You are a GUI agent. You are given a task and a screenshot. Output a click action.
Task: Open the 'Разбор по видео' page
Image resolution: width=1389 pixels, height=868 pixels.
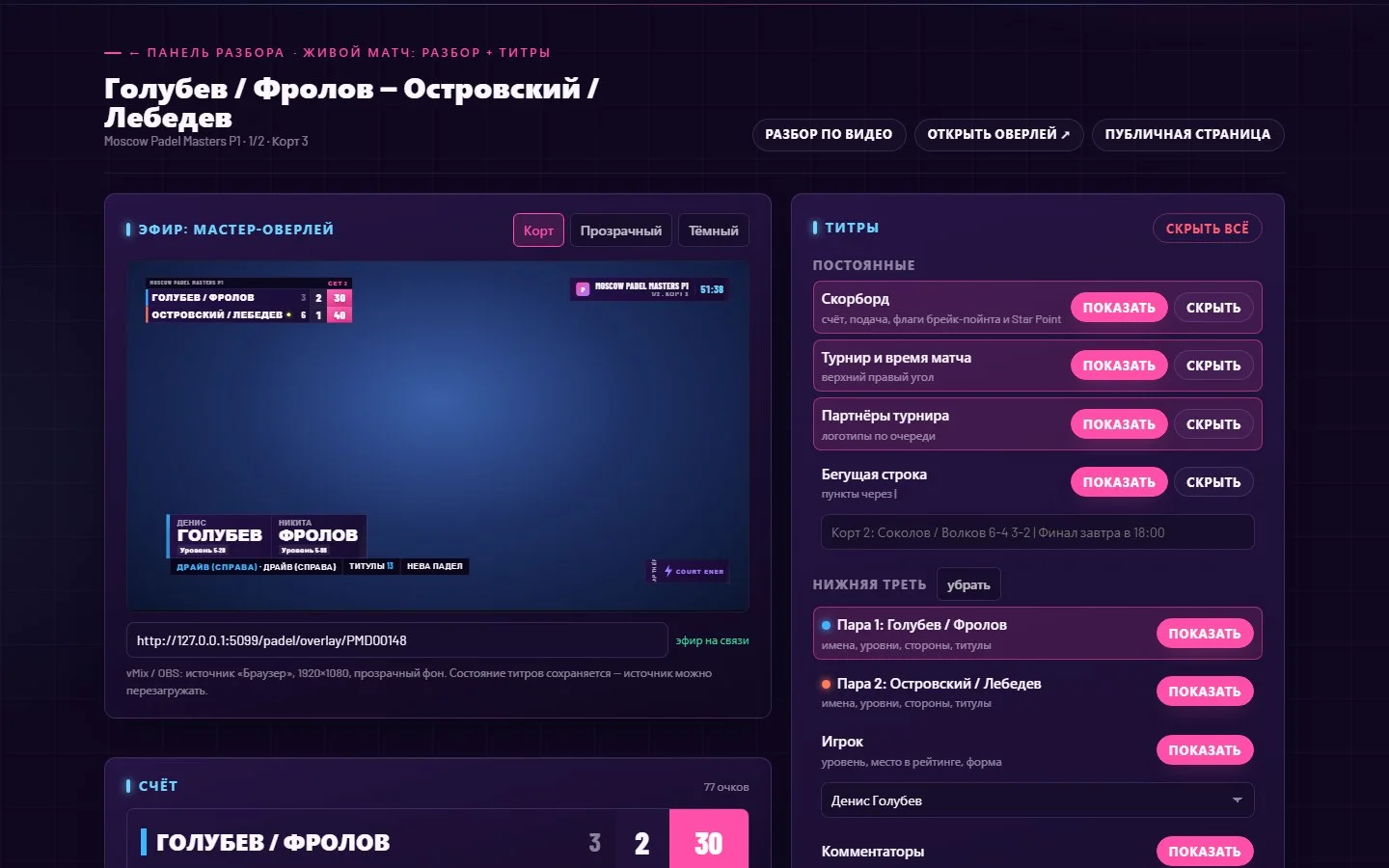(x=829, y=134)
